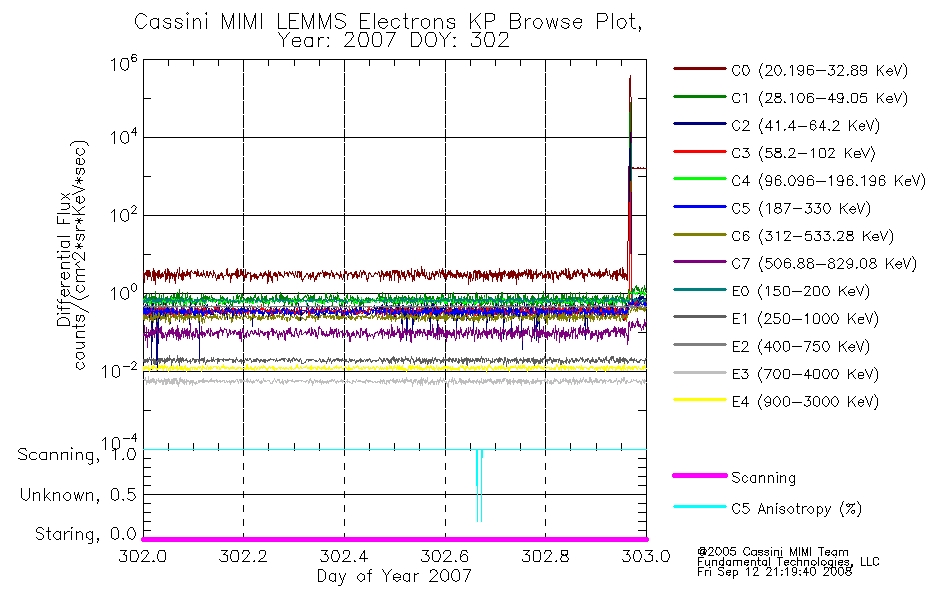Click the 'Fri Sep 12 21:19:40 2008' timestamp
The height and width of the screenshot is (600, 950).
point(774,572)
